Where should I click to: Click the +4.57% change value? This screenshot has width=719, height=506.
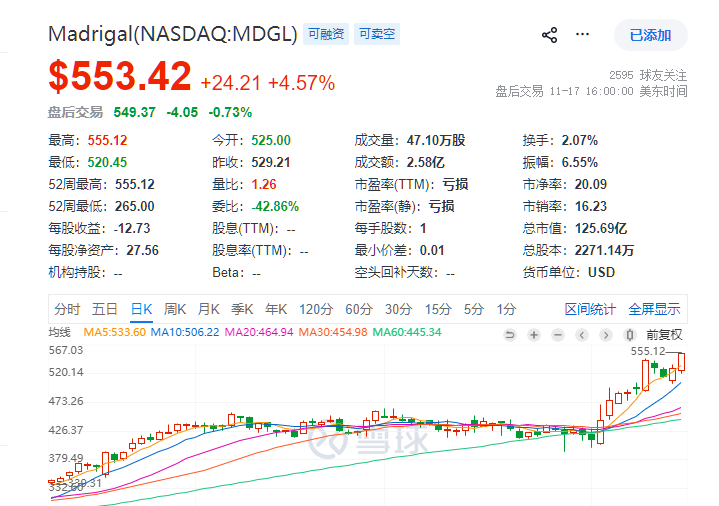pos(302,83)
